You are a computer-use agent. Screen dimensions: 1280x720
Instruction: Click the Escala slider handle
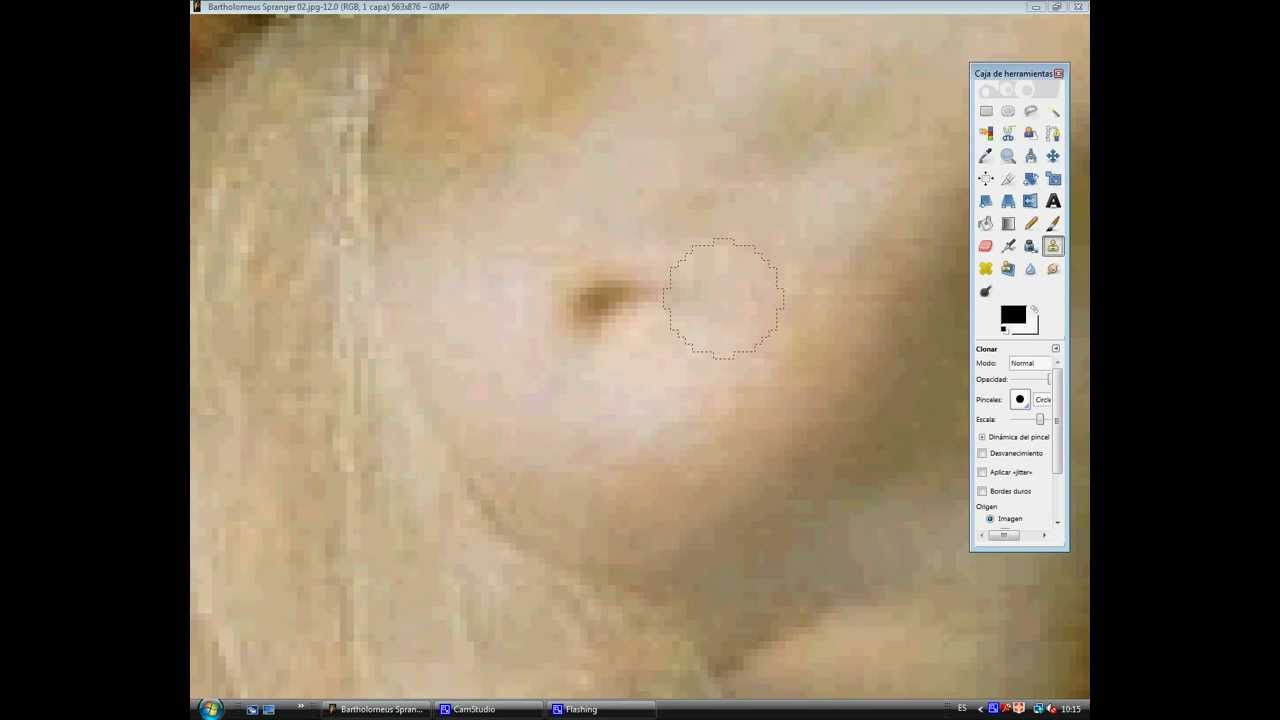[x=1040, y=420]
